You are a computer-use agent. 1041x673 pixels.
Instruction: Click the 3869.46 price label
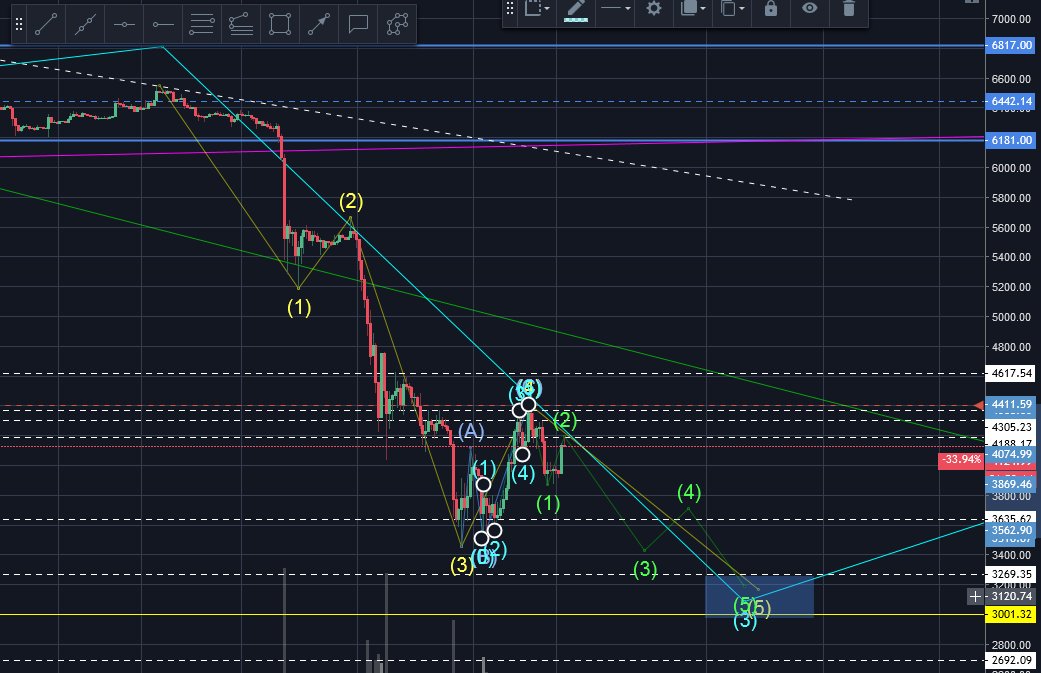pyautogui.click(x=1010, y=485)
